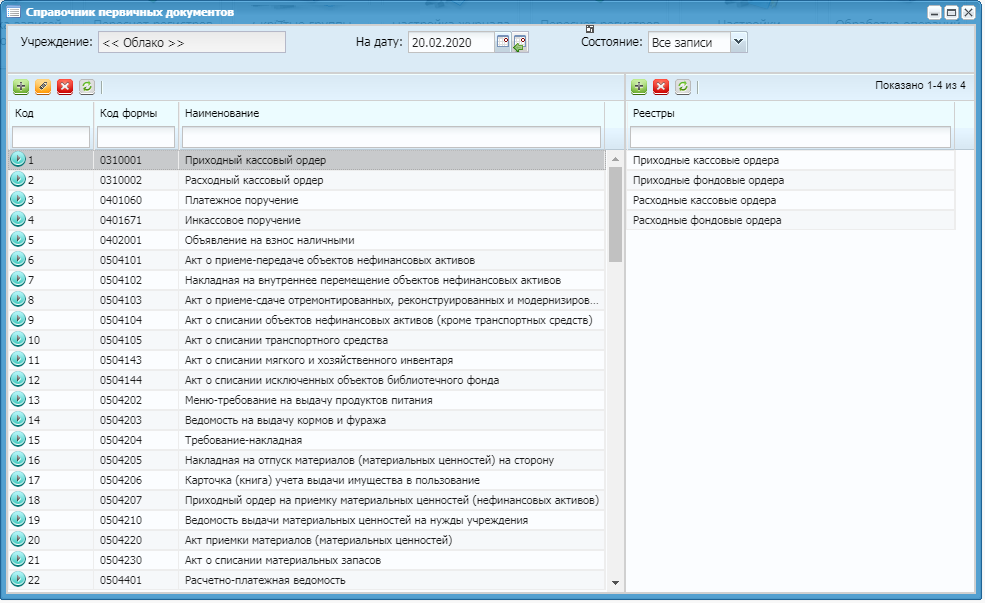Screen dimensions: 985x603
Task: Click the round icon in row 8
Action: [18, 300]
